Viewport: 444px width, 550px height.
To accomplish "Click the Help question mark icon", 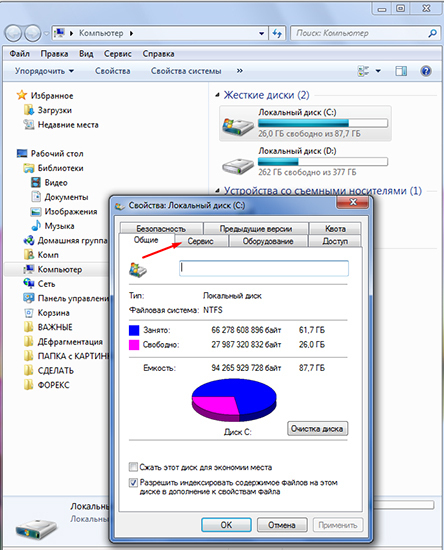I will (426, 71).
